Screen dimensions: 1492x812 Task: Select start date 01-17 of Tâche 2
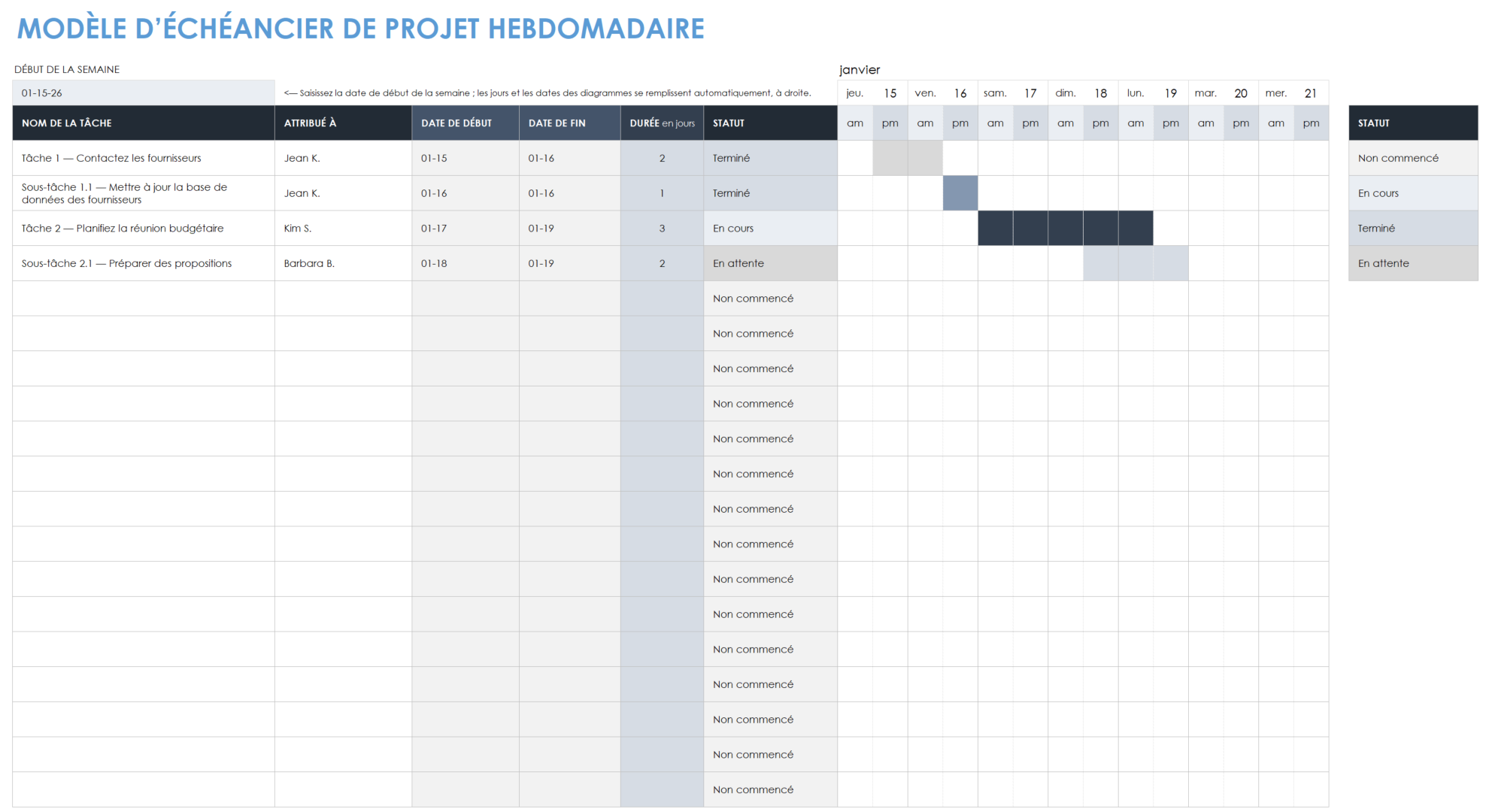(465, 229)
